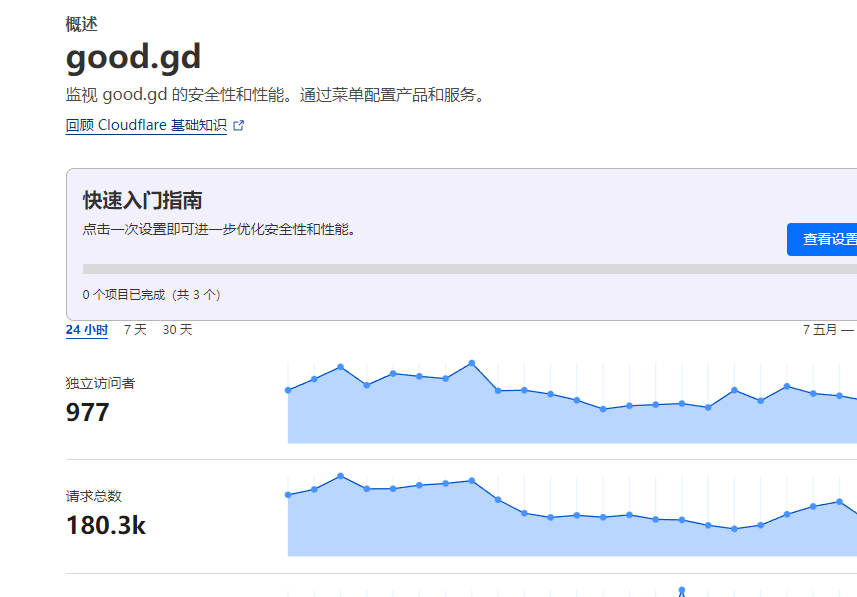The height and width of the screenshot is (597, 857).
Task: Click the external link icon beside Cloudflare 基础知识
Action: [238, 126]
